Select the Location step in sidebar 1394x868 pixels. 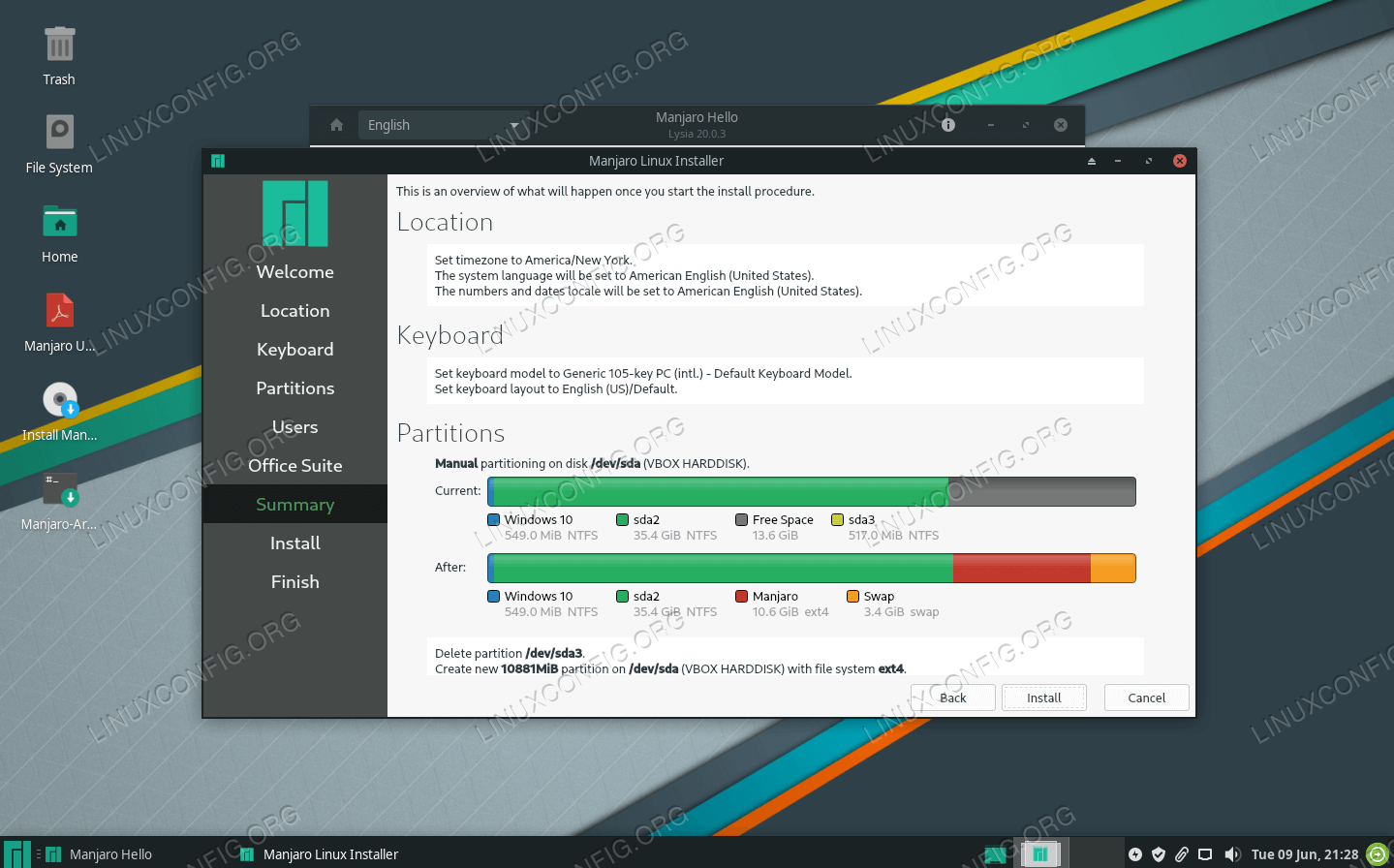(x=295, y=311)
